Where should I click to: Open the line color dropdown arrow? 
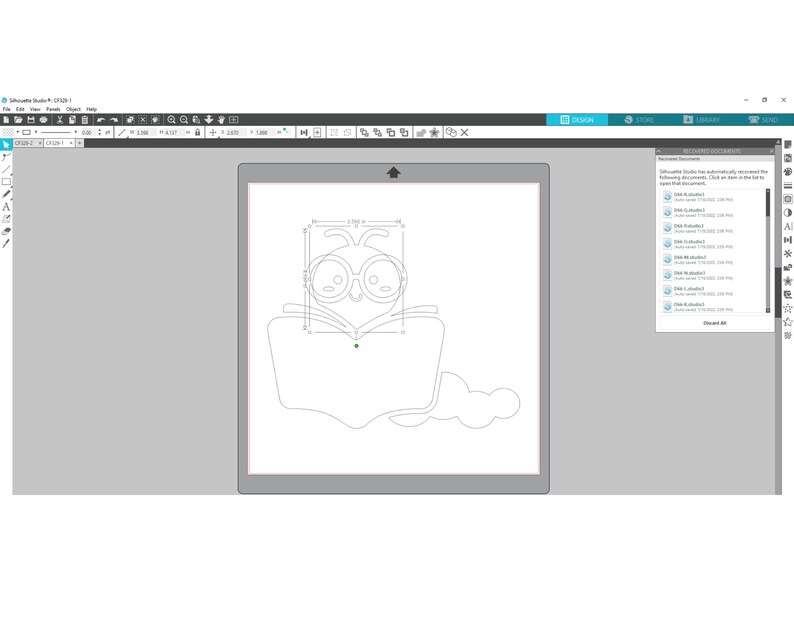click(x=36, y=132)
